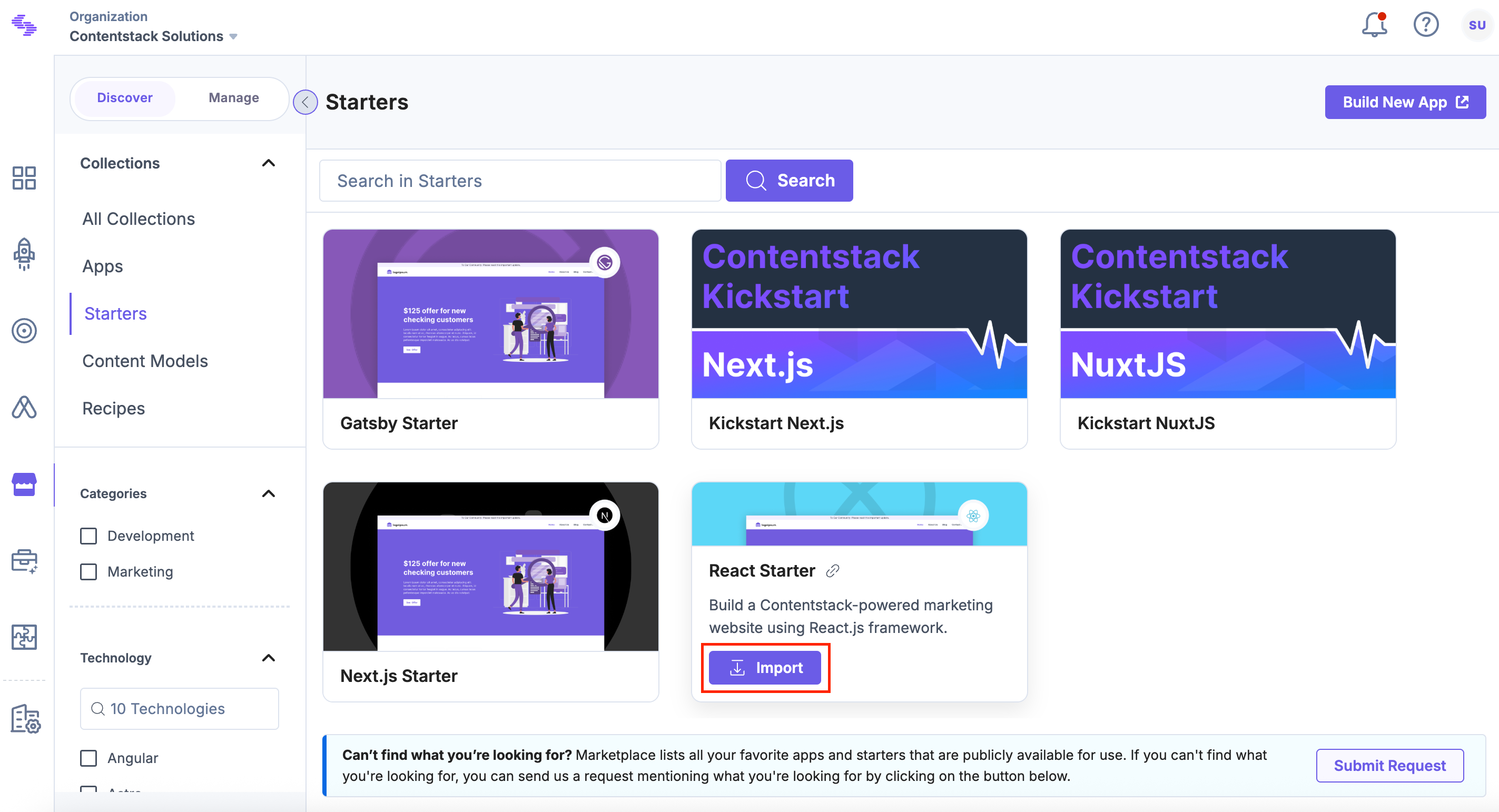Click the React atom badge on React Starter
This screenshot has width=1499, height=812.
(973, 516)
